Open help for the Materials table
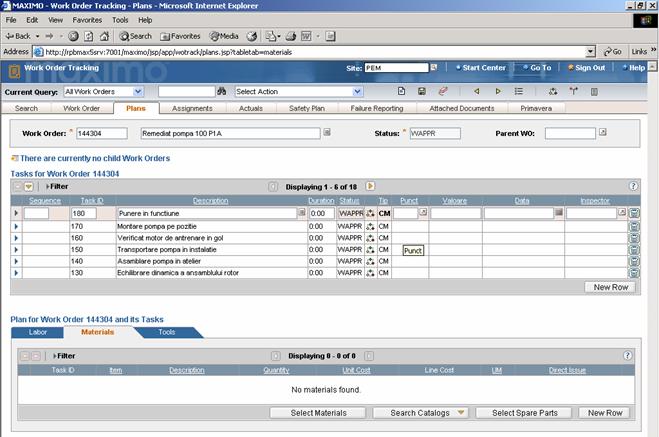This screenshot has height=437, width=659. (x=627, y=355)
